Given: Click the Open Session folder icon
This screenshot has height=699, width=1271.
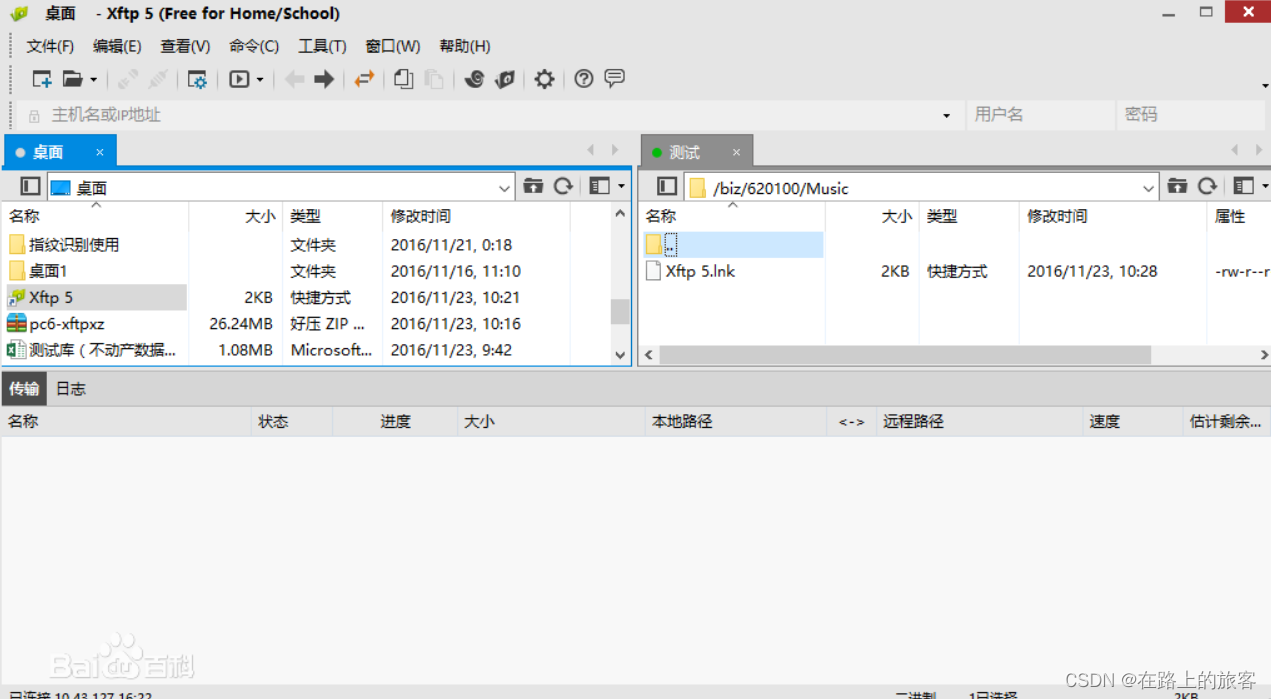Looking at the screenshot, I should (73, 79).
